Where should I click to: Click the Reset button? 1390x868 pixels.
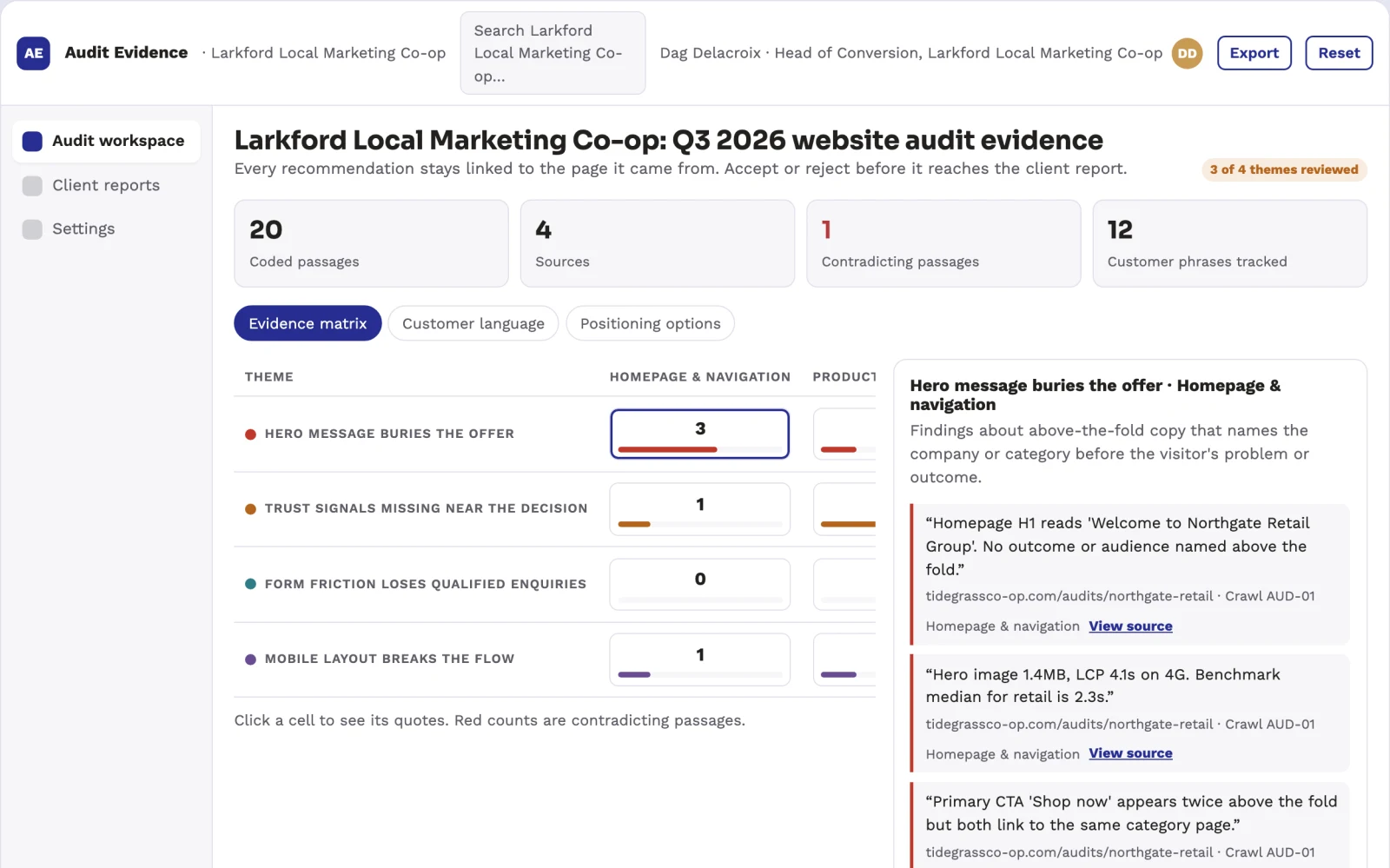(1339, 53)
